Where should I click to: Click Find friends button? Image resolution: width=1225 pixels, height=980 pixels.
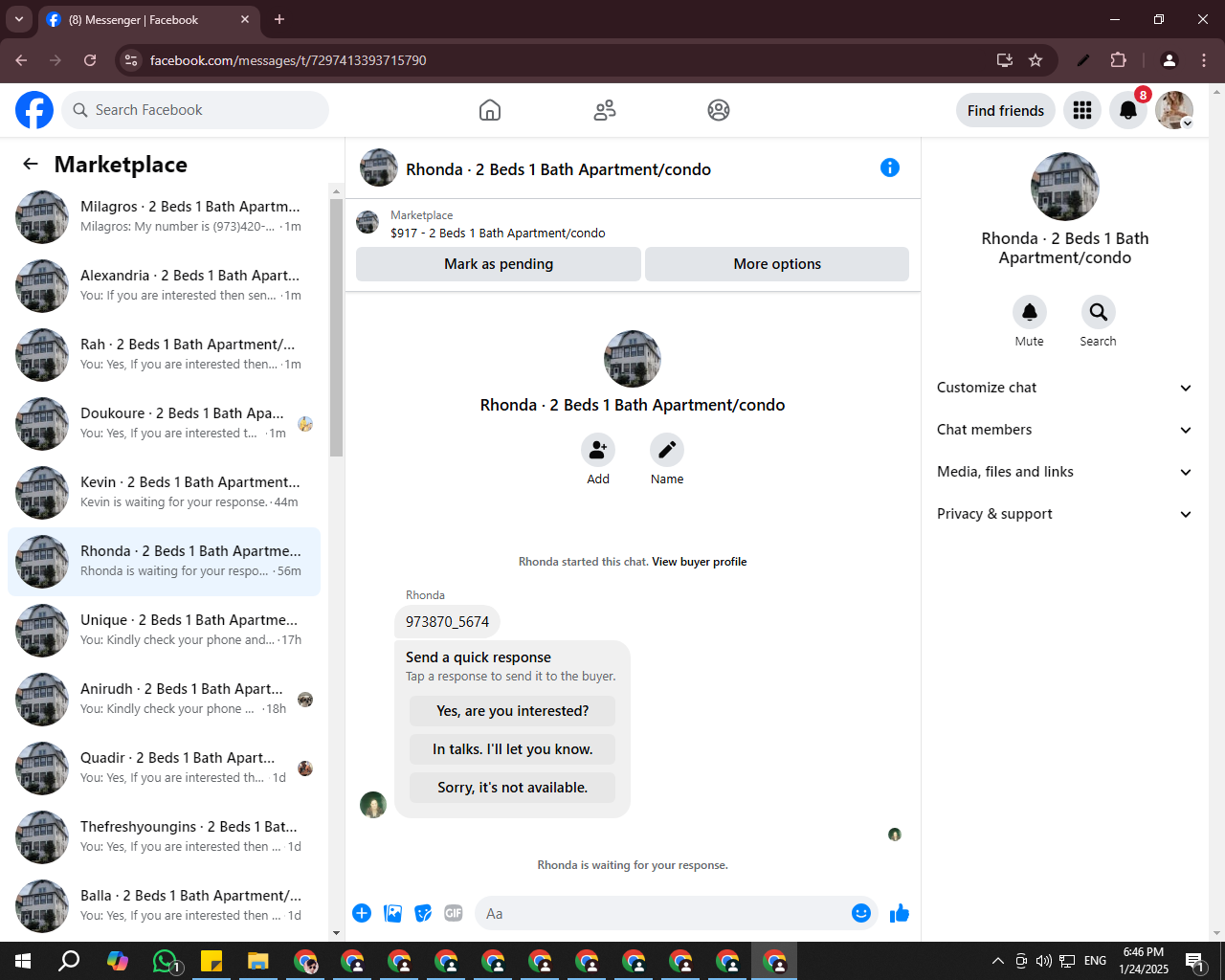tap(1006, 110)
